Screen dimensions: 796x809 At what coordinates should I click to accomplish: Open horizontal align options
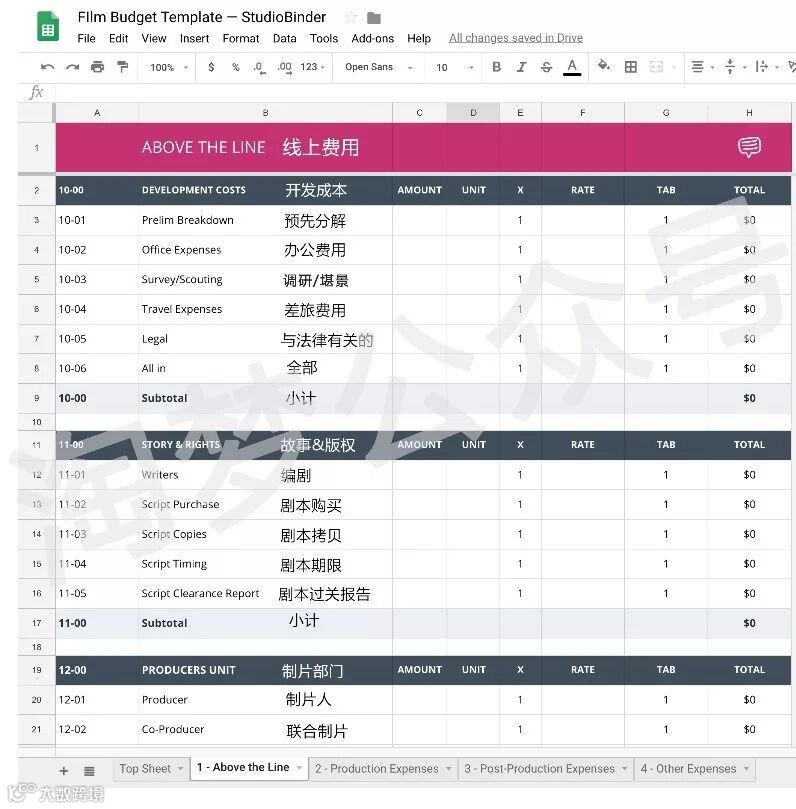click(702, 67)
